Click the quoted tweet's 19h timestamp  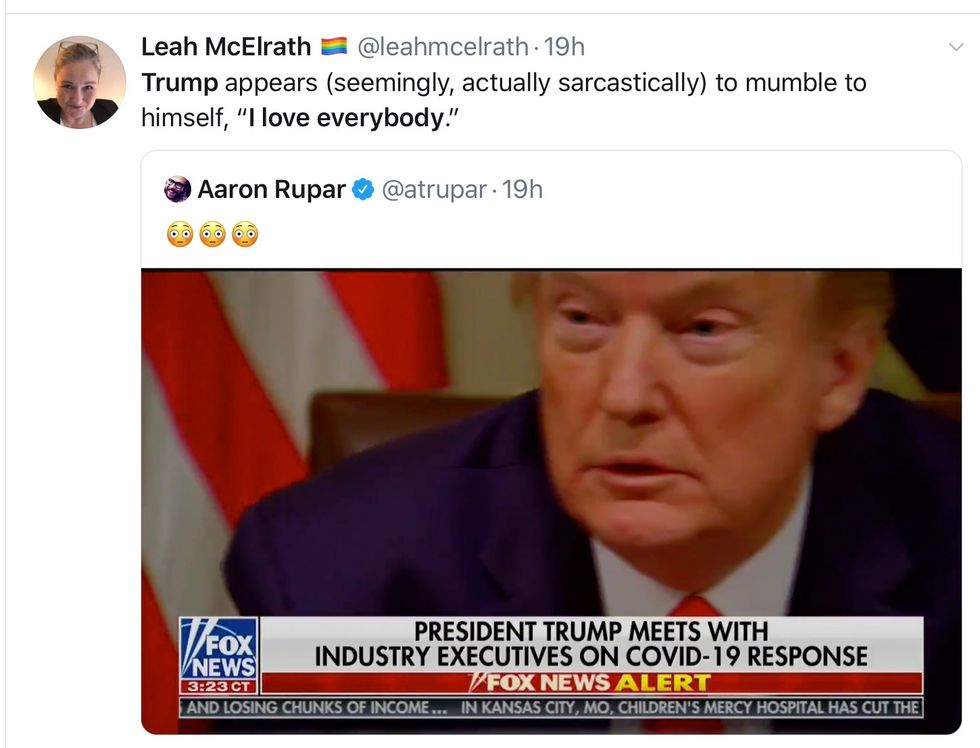coord(523,189)
